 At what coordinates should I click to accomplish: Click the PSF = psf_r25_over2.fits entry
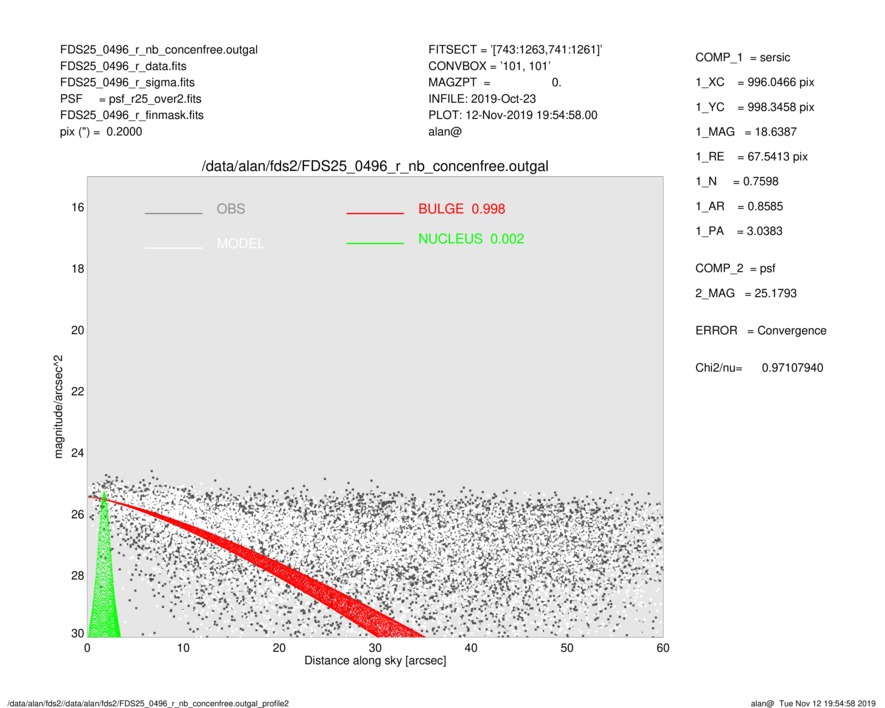130,99
